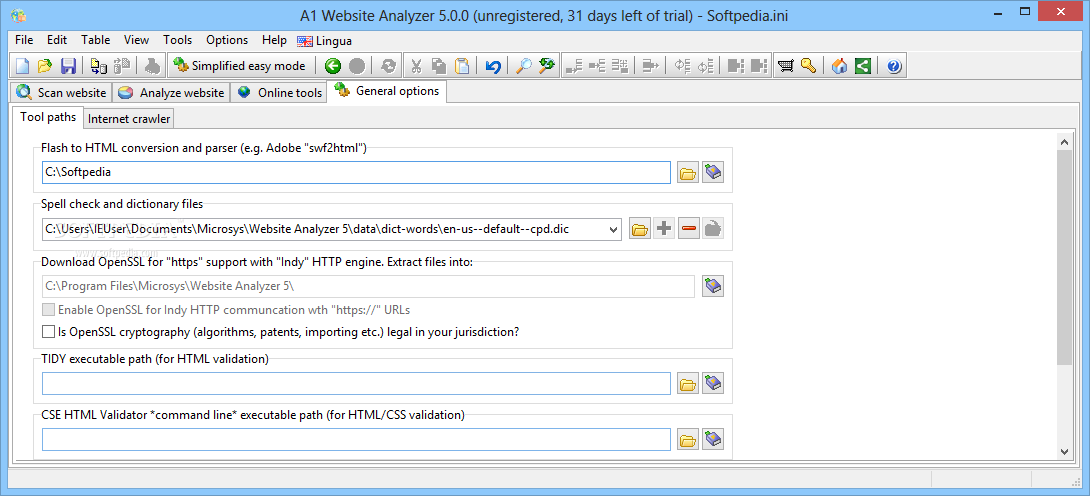Remove the dictionary file with the red minus icon
Image resolution: width=1090 pixels, height=496 pixels.
click(x=689, y=228)
